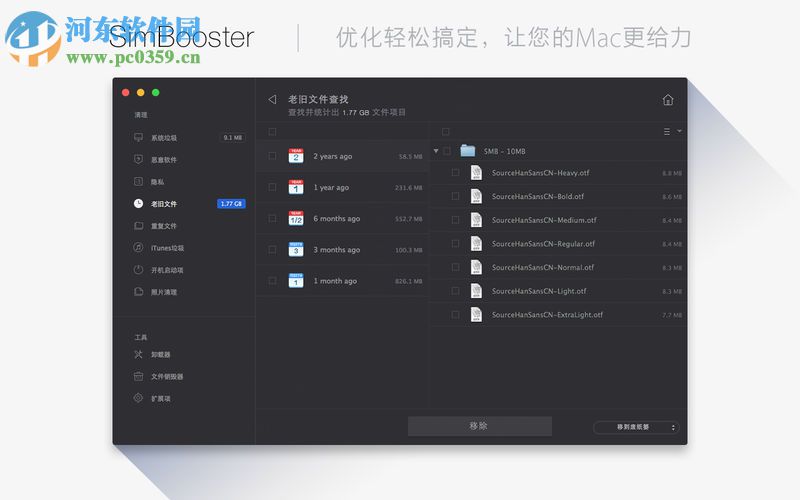Select the 照片清理 photo cleanup icon
Screen dimensions: 800x500
[138, 291]
